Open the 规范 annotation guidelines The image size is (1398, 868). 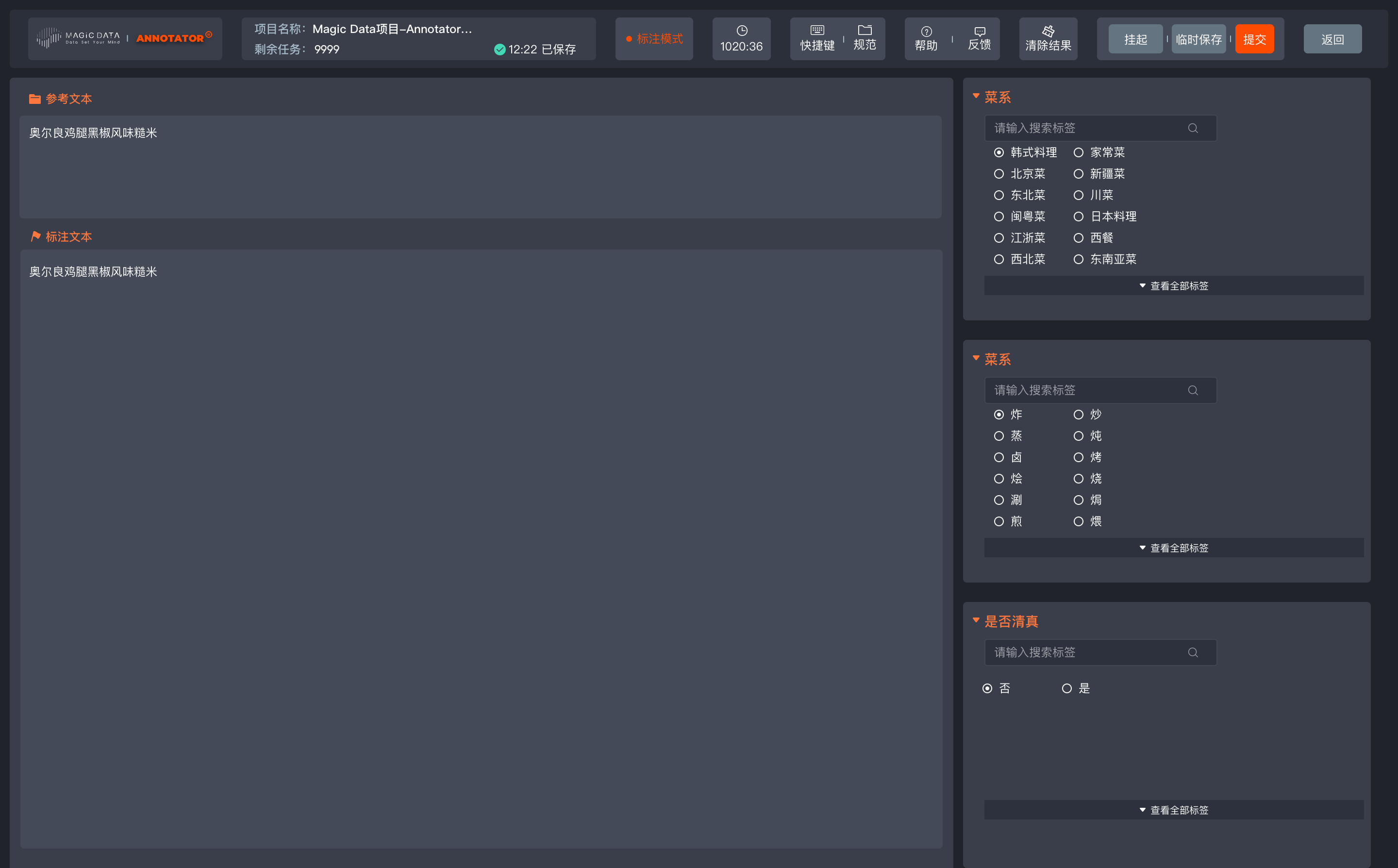pyautogui.click(x=864, y=38)
